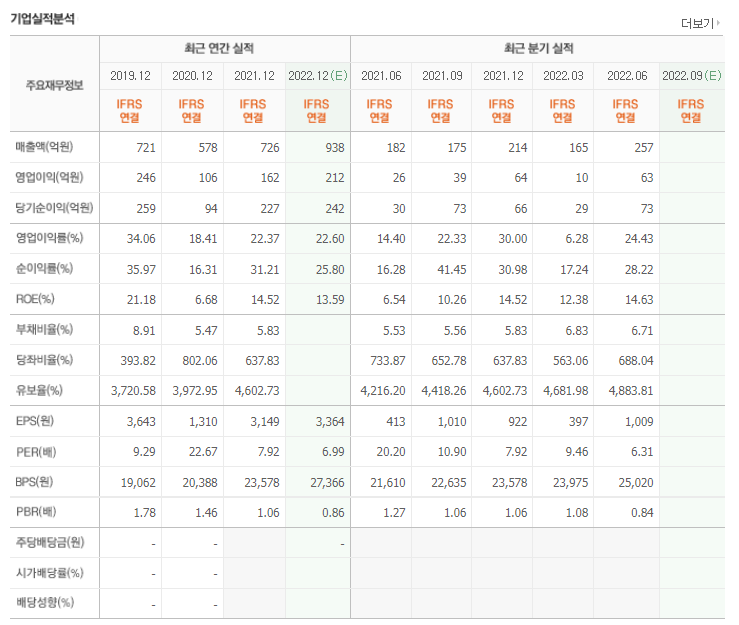Open the 더보기 link

(700, 23)
